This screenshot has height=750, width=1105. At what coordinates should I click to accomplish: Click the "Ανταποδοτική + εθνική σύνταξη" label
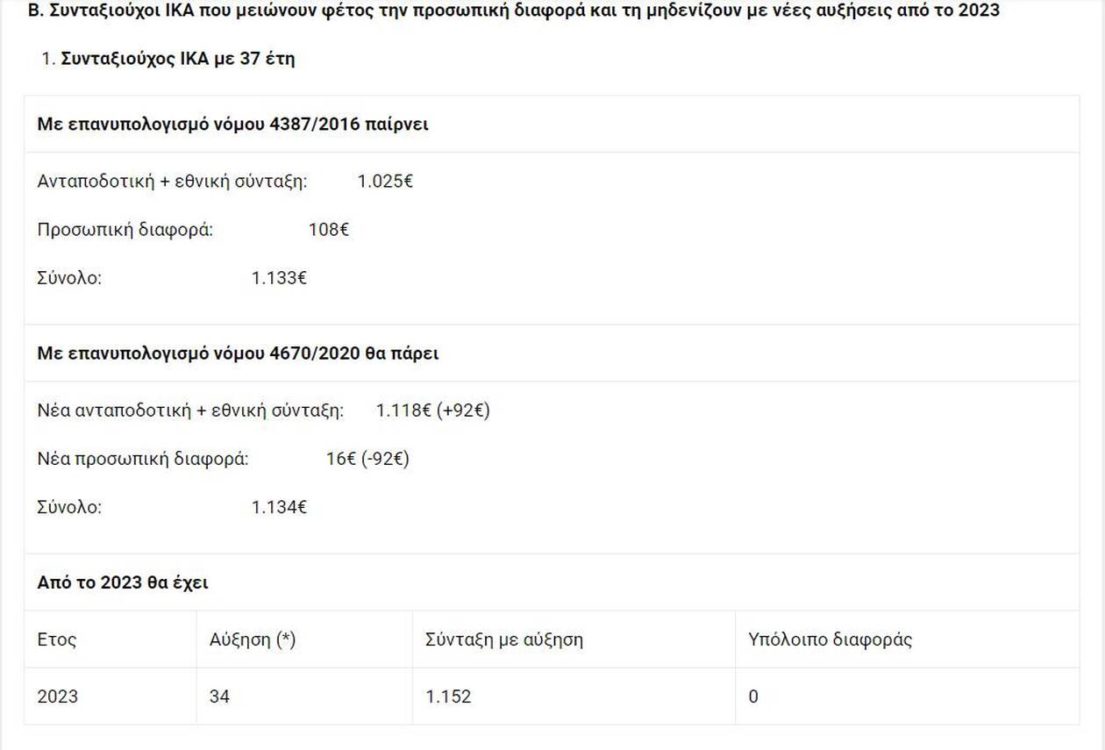pyautogui.click(x=173, y=181)
